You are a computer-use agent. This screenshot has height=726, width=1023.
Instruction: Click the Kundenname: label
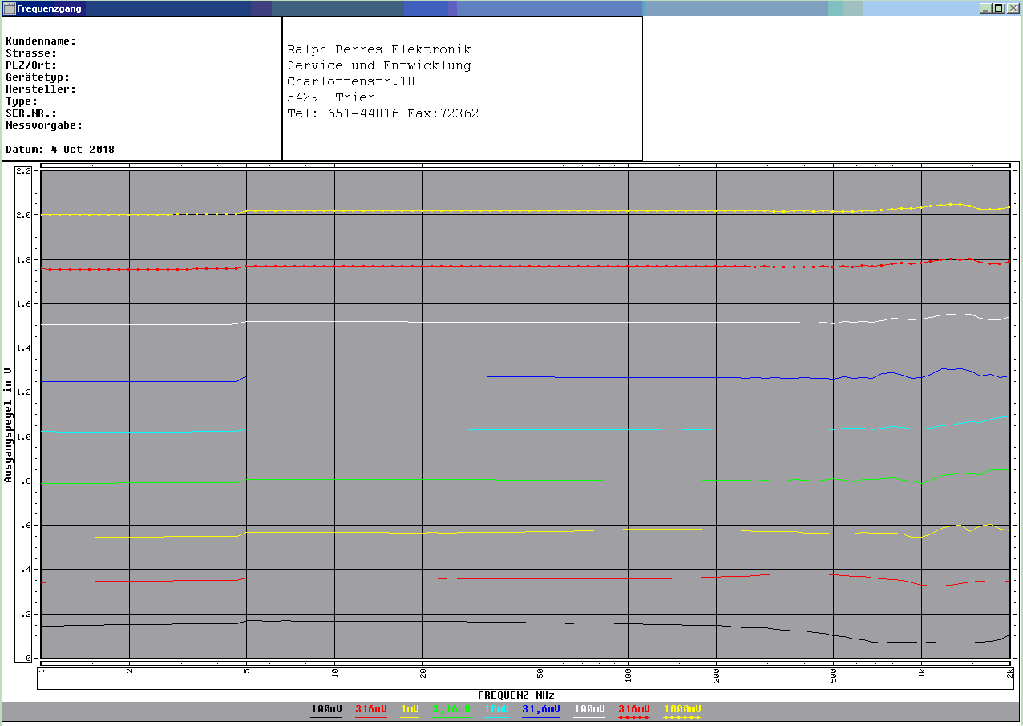point(40,41)
